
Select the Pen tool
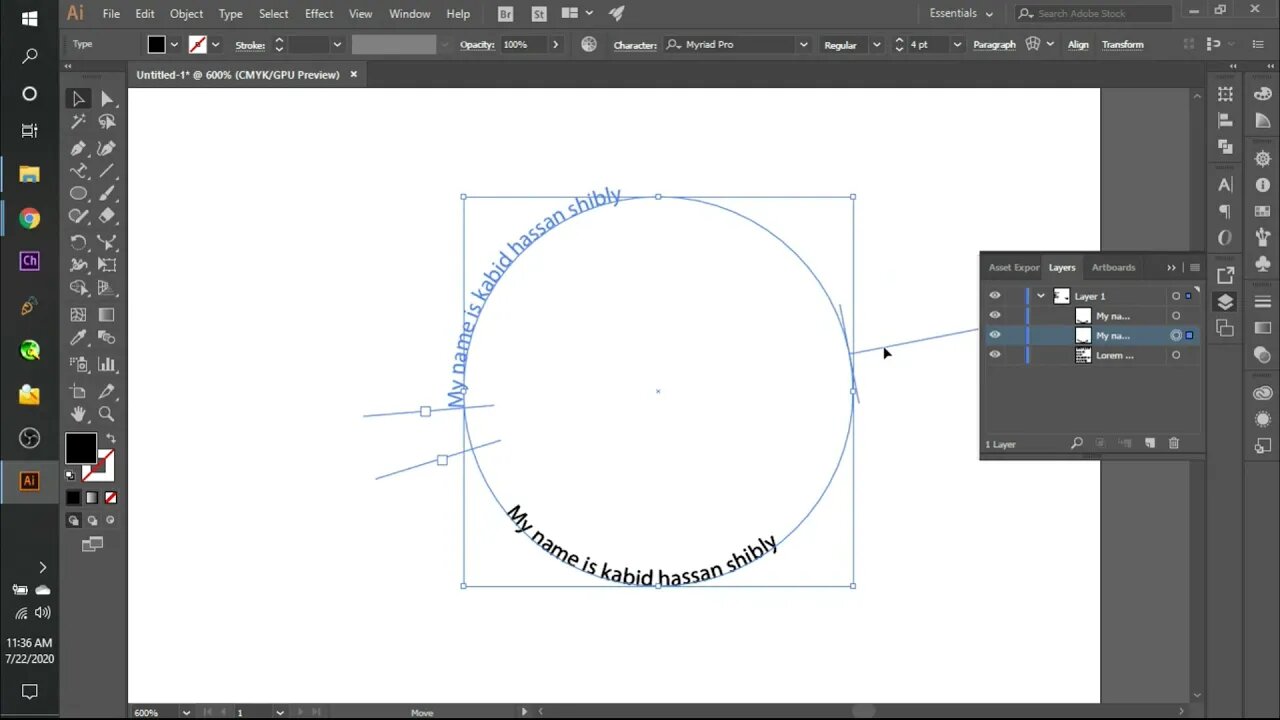coord(78,147)
